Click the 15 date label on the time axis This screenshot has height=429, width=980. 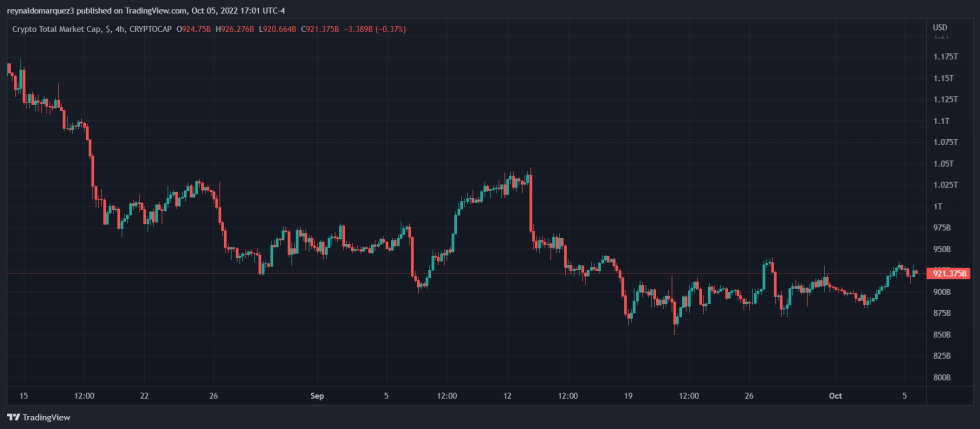tap(24, 396)
